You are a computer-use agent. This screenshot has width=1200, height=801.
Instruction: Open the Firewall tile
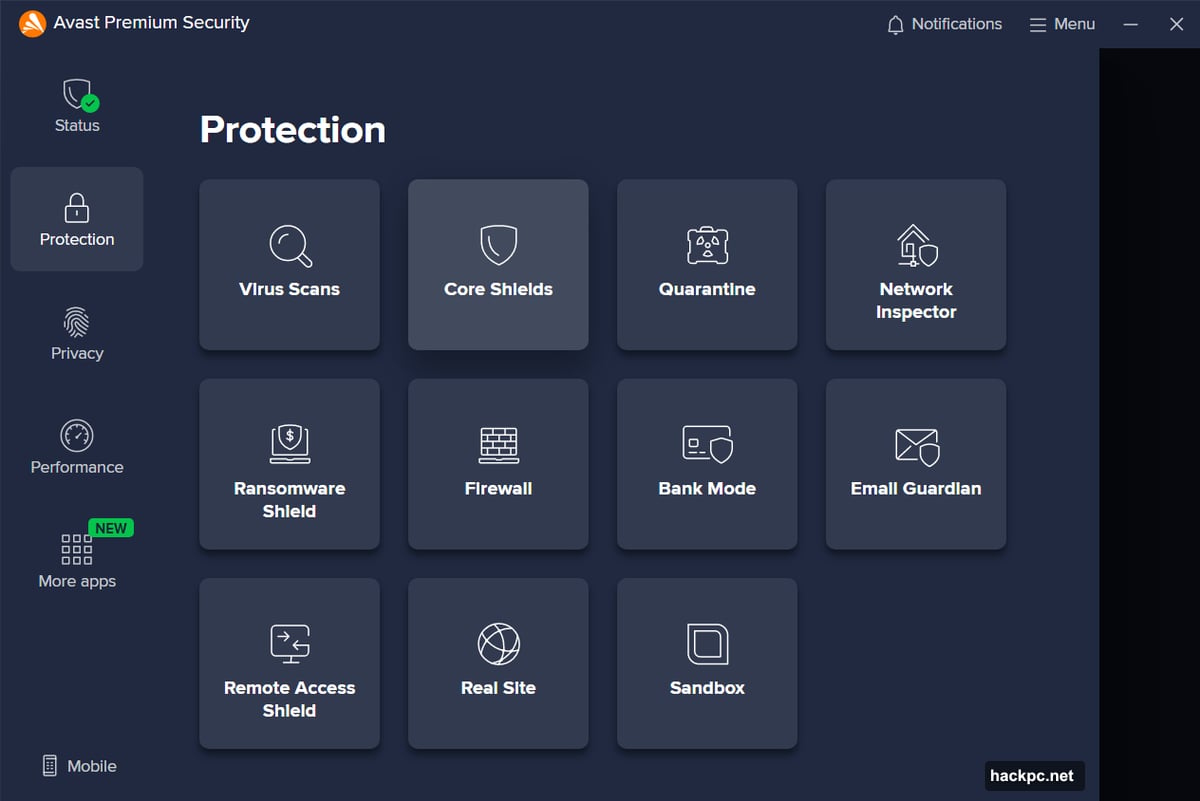point(498,464)
